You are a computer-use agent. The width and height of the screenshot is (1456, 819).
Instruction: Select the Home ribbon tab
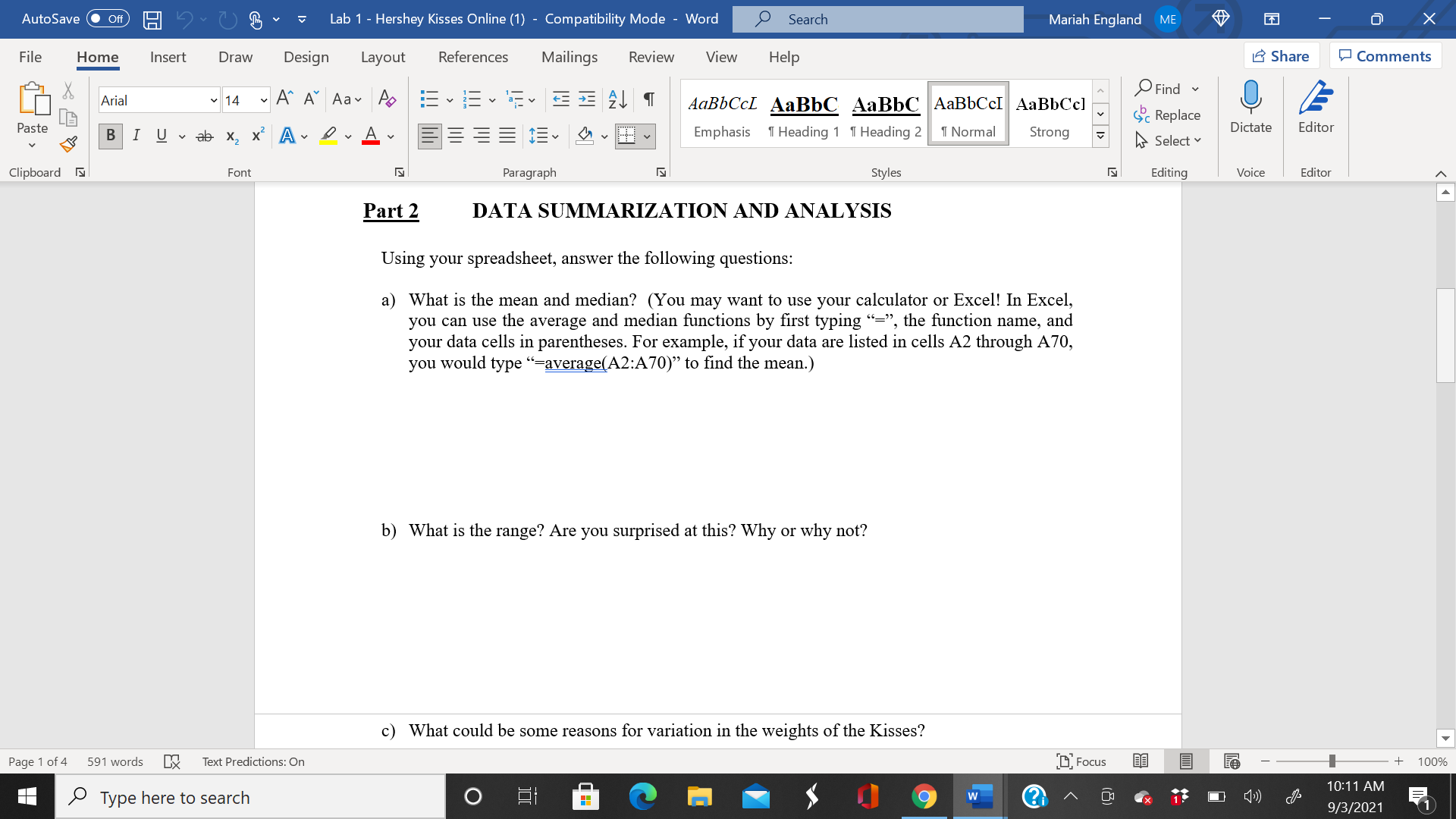coord(97,56)
